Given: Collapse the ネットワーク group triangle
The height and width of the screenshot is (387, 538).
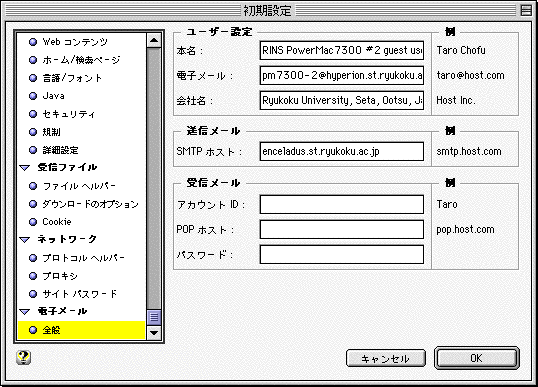Looking at the screenshot, I should [24, 239].
